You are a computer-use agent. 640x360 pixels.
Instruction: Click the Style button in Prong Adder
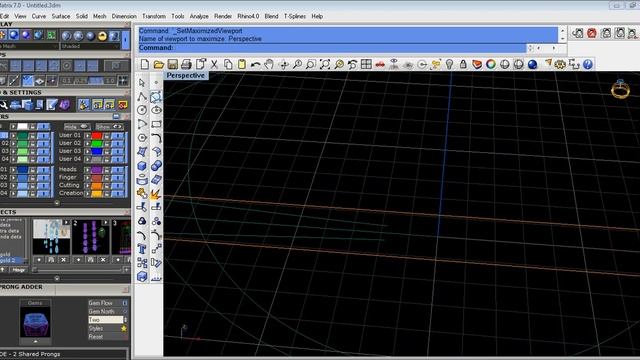[108, 328]
